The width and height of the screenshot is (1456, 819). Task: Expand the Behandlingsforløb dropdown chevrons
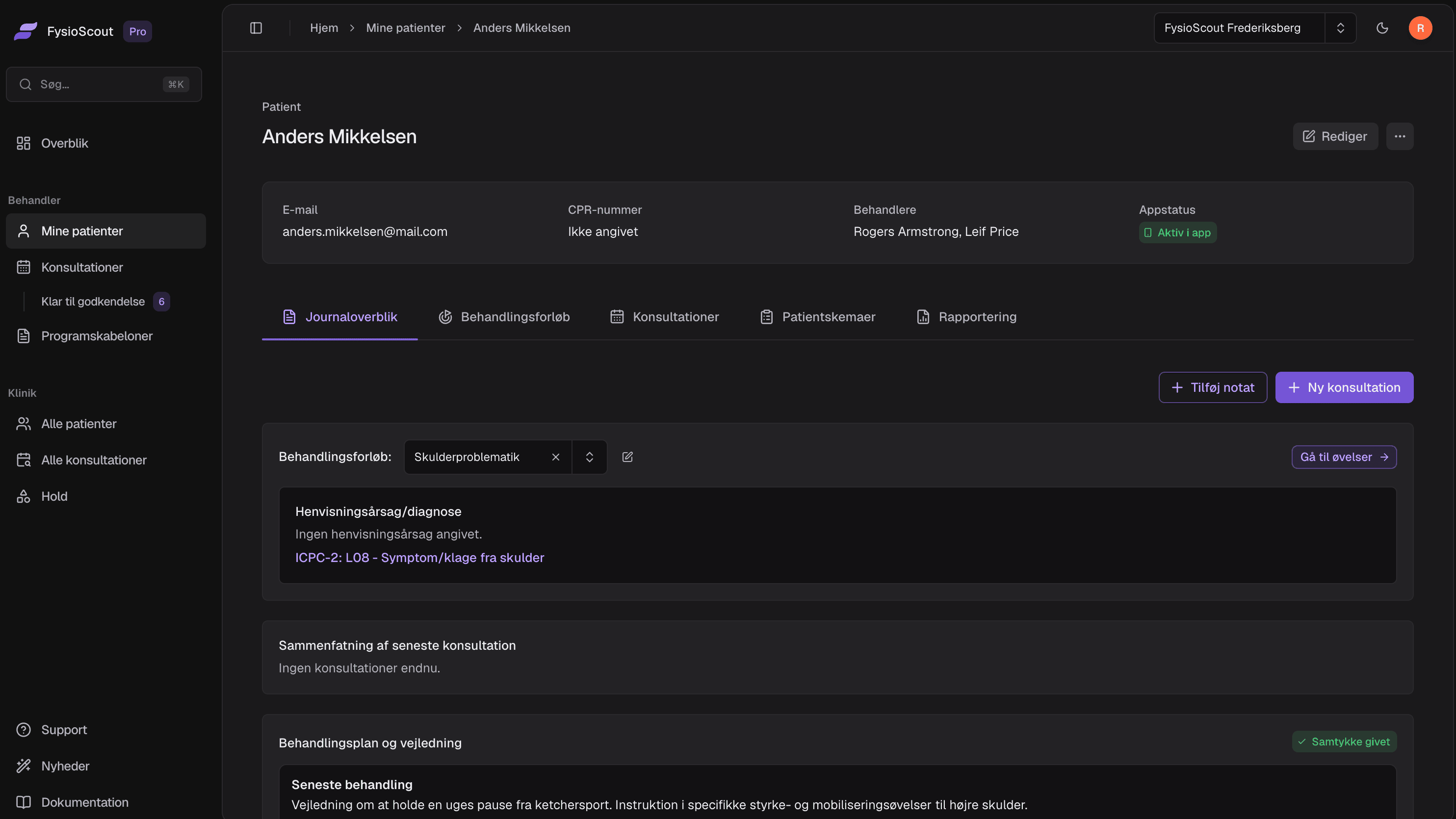pyautogui.click(x=589, y=457)
